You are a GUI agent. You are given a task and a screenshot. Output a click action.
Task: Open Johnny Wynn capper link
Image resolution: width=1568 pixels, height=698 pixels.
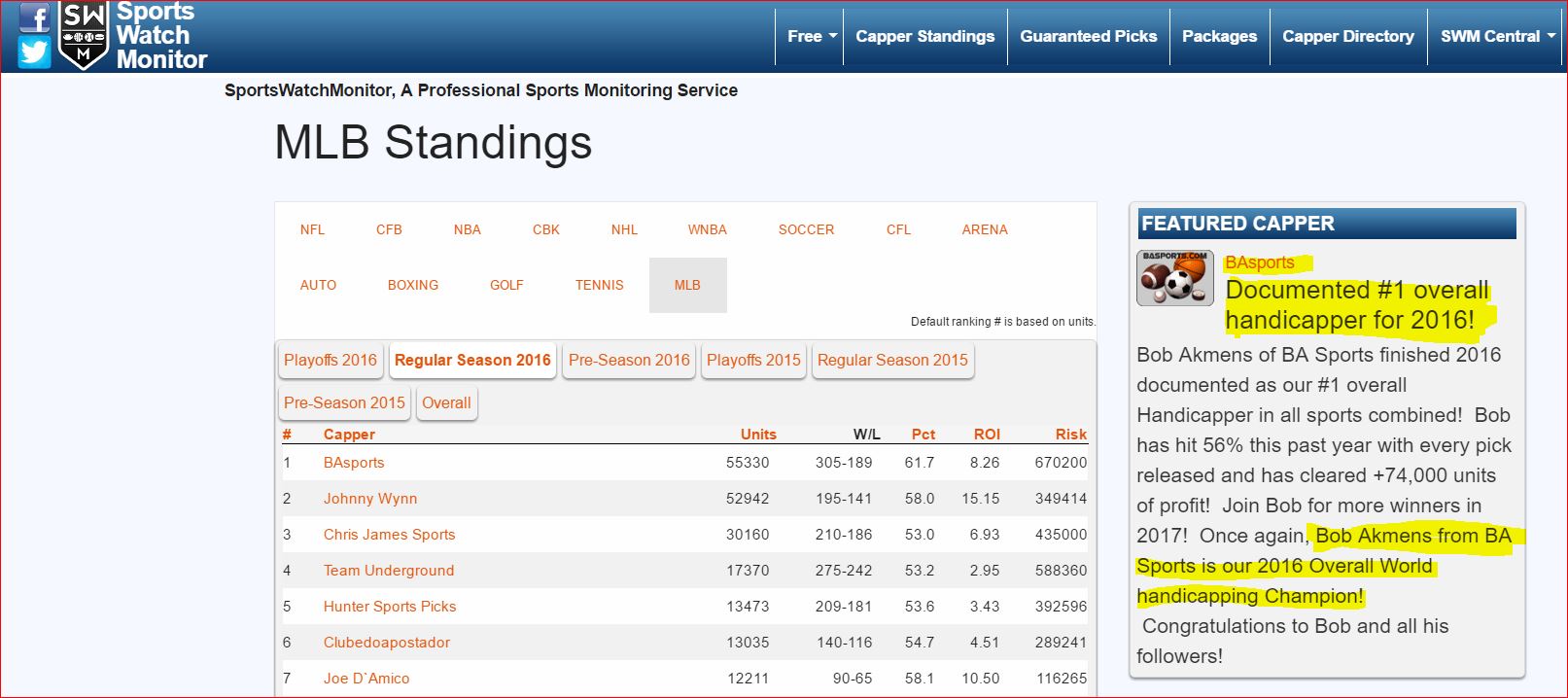click(x=370, y=499)
